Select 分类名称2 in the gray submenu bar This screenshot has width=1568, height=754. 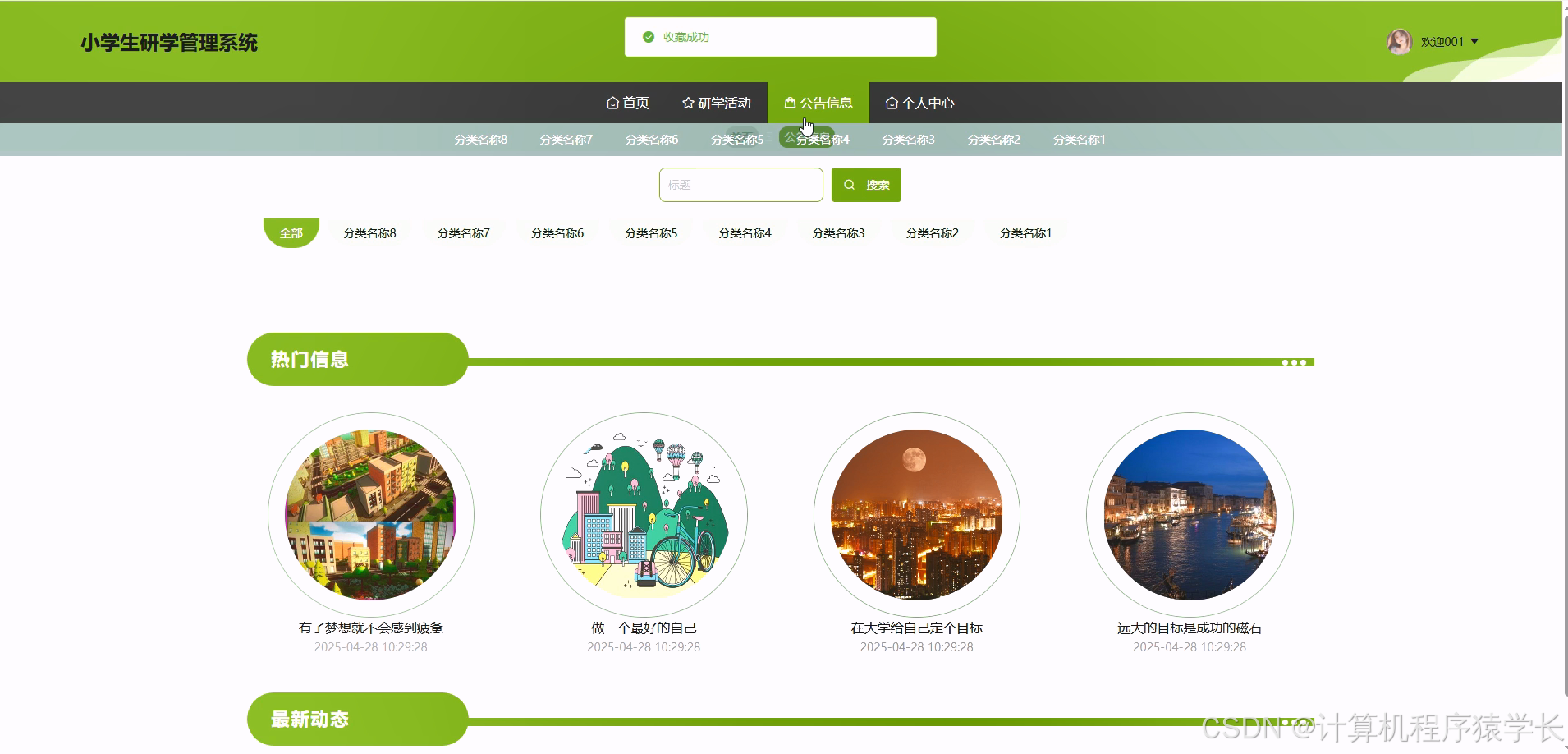(x=994, y=140)
